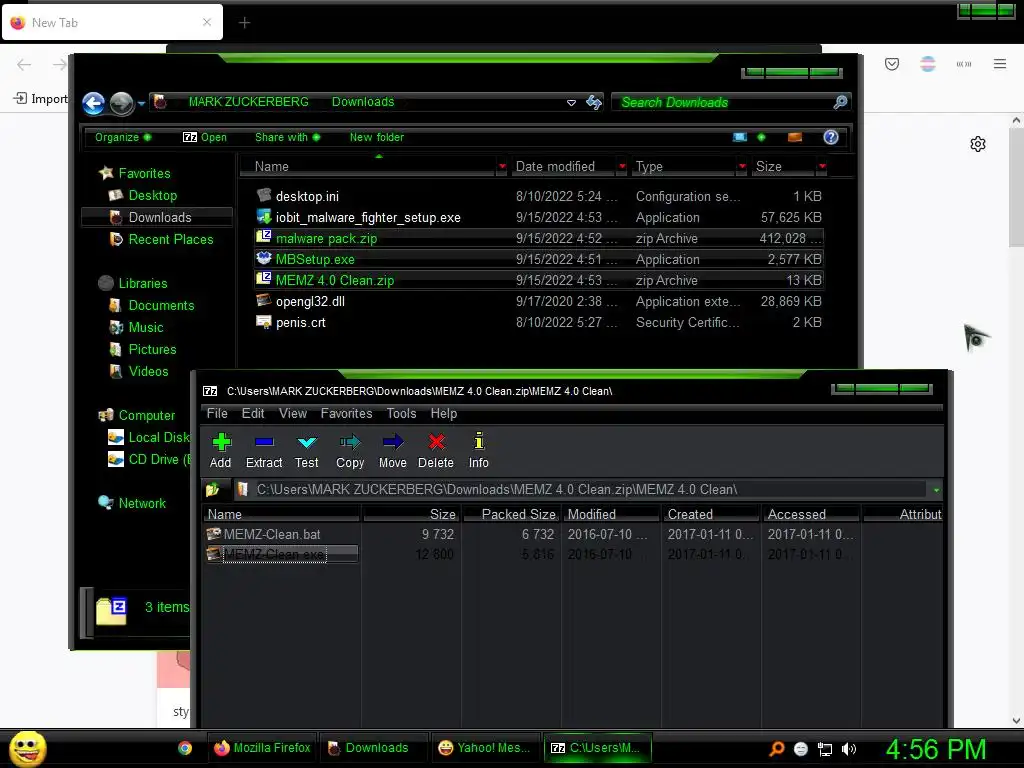Screen dimensions: 1024x768
Task: Switch to Yahoo! Messenger taskbar button
Action: pos(485,748)
